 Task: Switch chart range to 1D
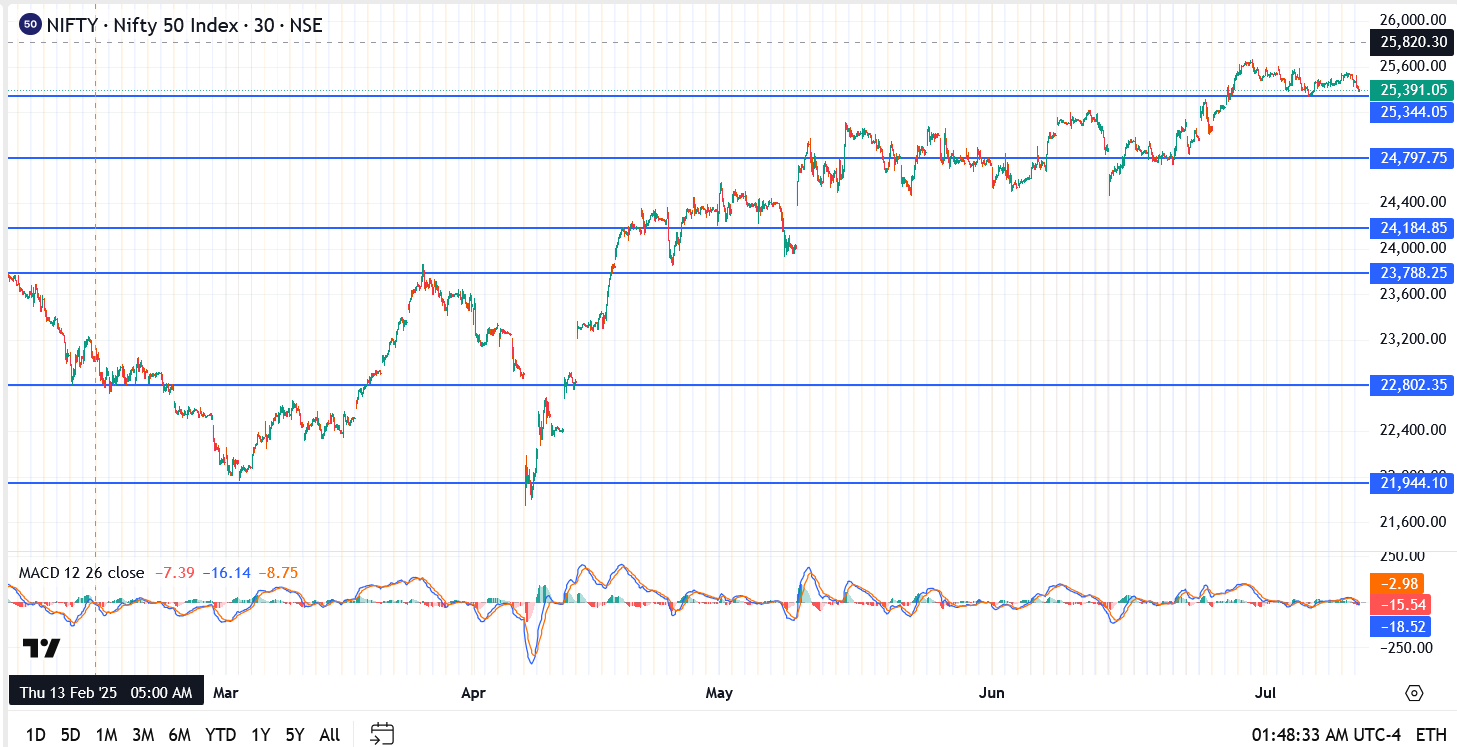[35, 735]
